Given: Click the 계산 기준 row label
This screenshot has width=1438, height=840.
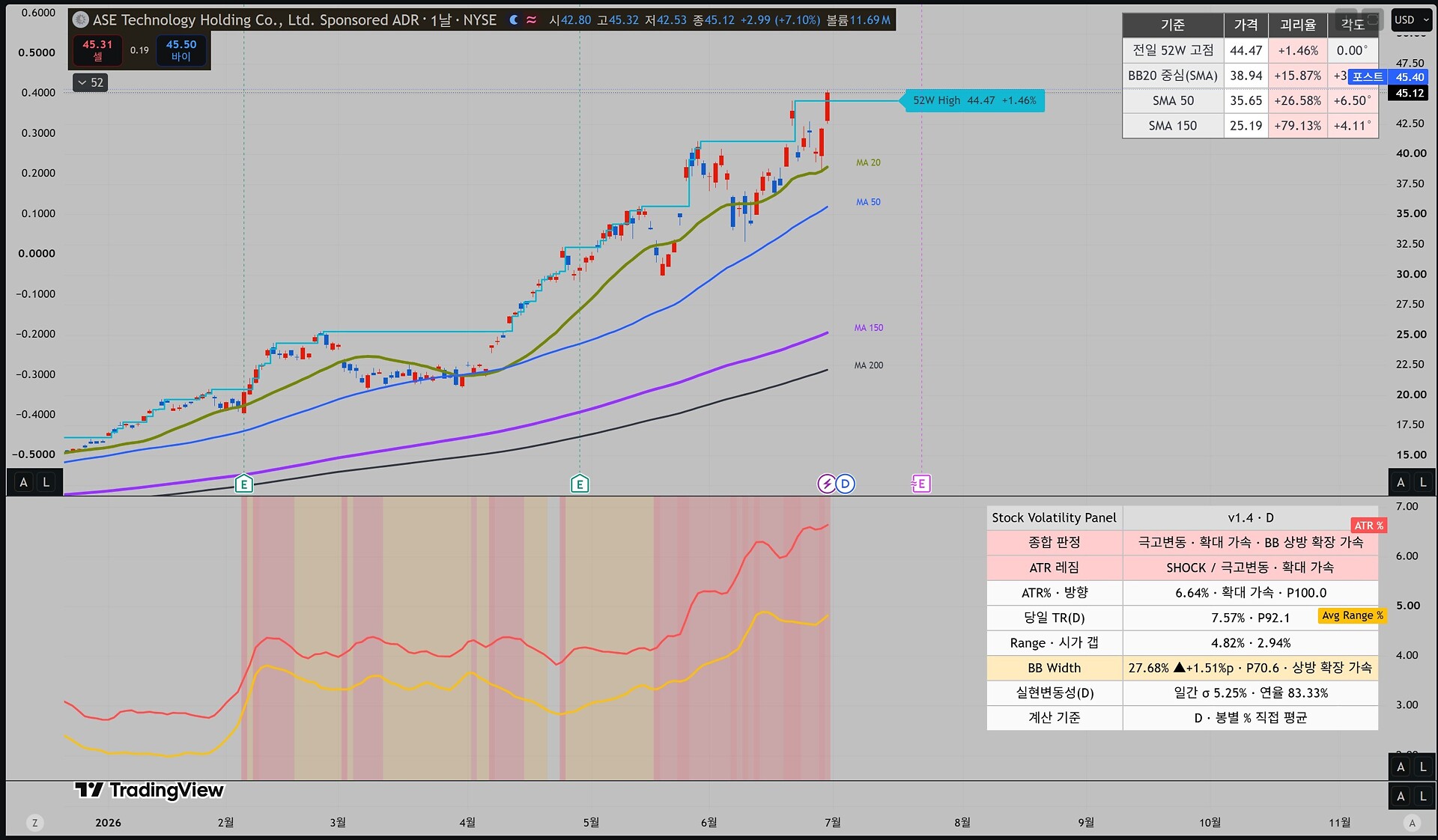Looking at the screenshot, I should tap(1055, 717).
